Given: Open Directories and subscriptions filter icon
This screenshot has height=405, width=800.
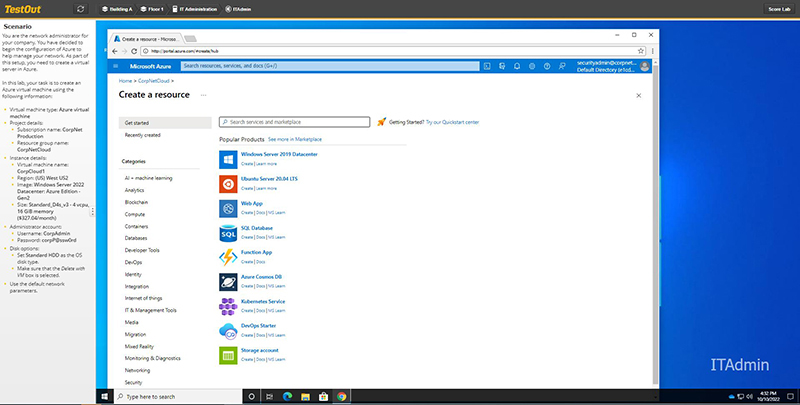Looking at the screenshot, I should pyautogui.click(x=502, y=66).
